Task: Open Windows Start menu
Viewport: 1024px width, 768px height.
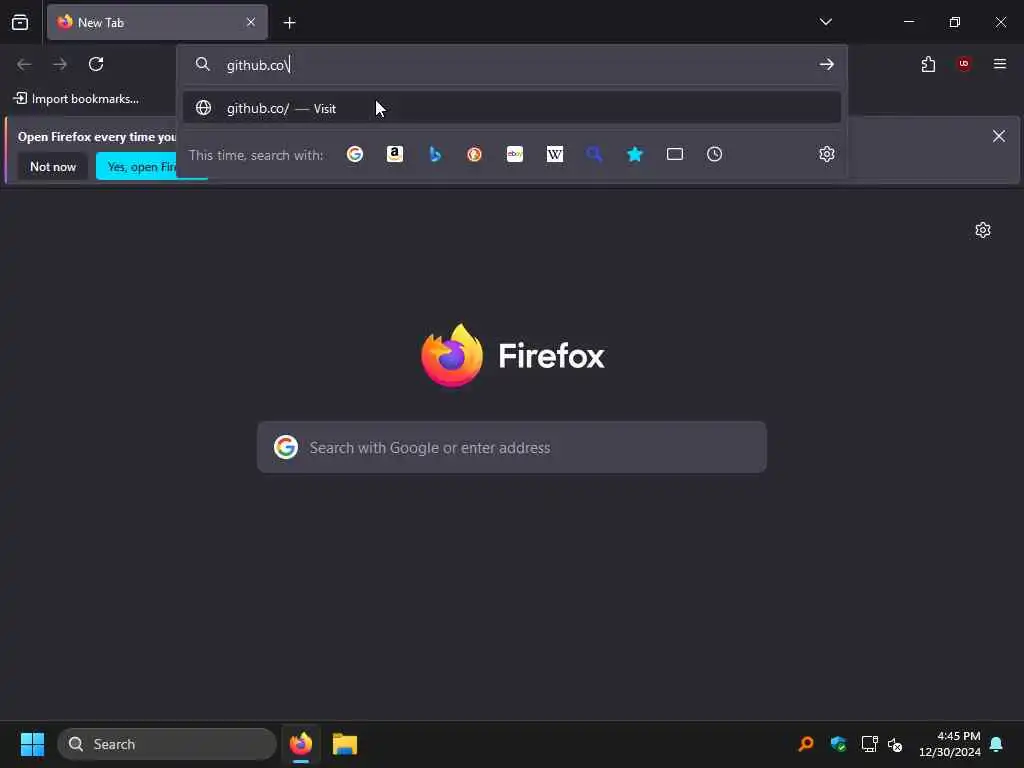Action: (x=32, y=744)
